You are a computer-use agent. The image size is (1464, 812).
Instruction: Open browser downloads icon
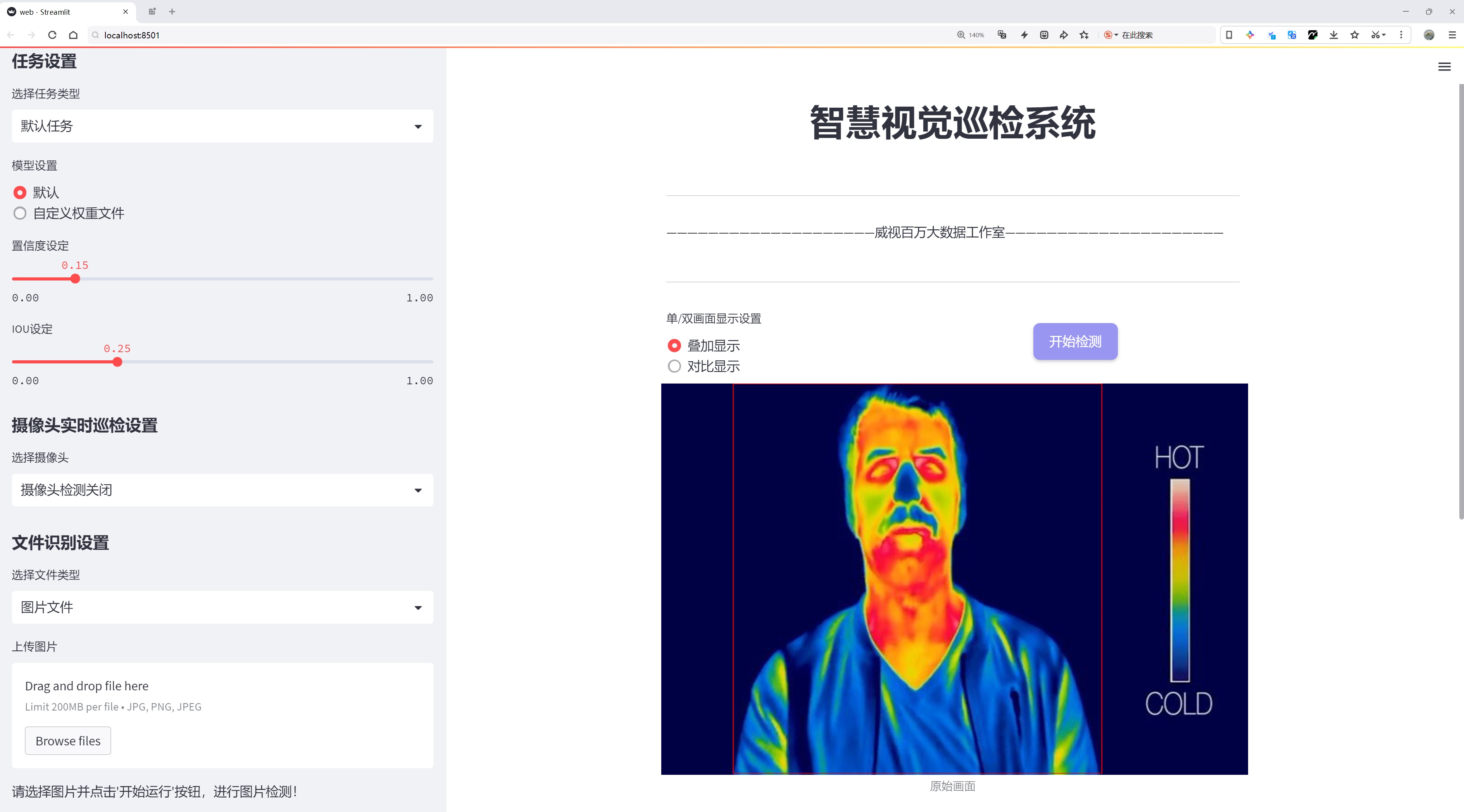(1334, 34)
